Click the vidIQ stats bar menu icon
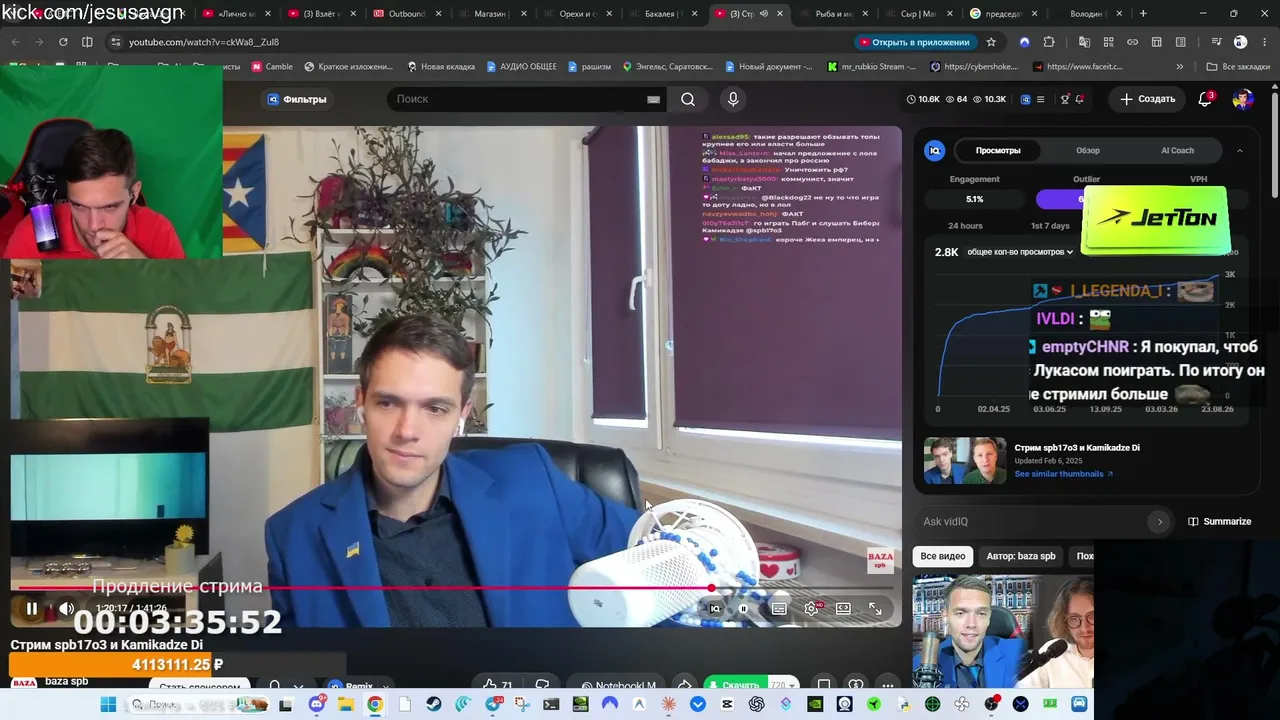Image resolution: width=1280 pixels, height=720 pixels. point(1040,99)
